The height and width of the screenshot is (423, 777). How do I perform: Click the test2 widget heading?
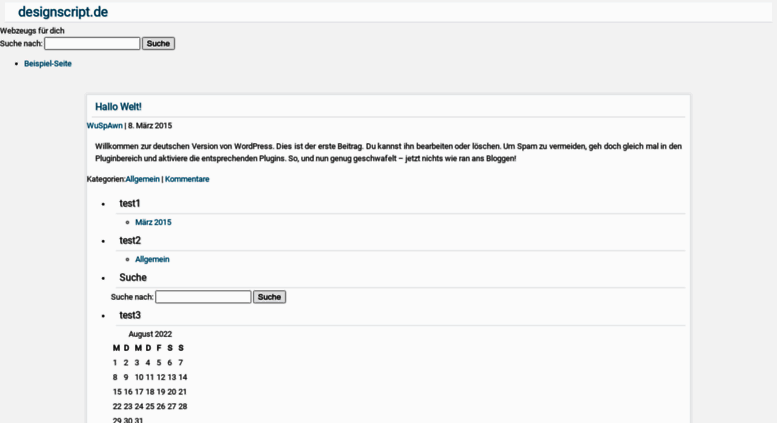[x=130, y=241]
